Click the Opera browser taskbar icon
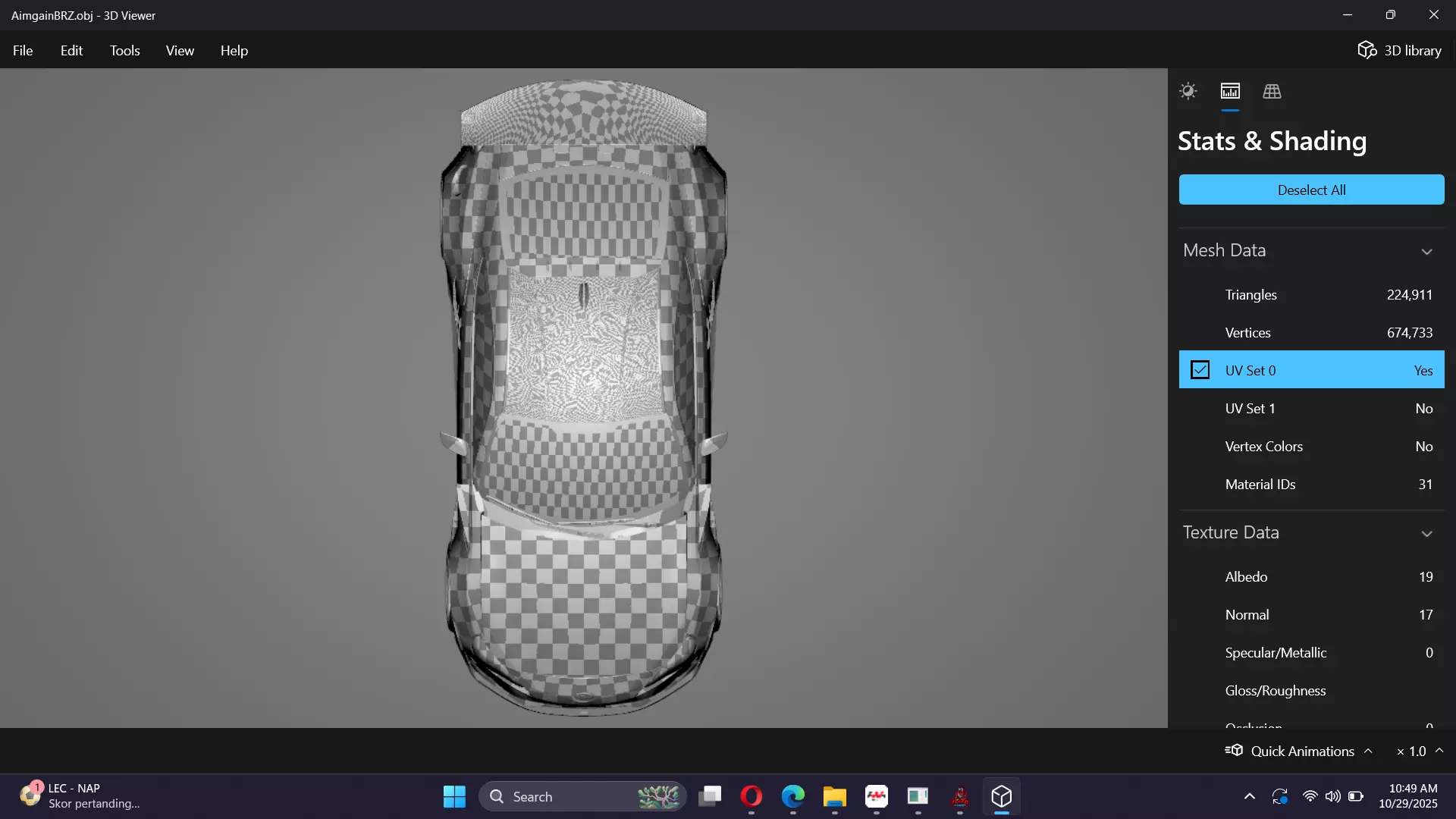Image resolution: width=1456 pixels, height=819 pixels. (x=751, y=796)
